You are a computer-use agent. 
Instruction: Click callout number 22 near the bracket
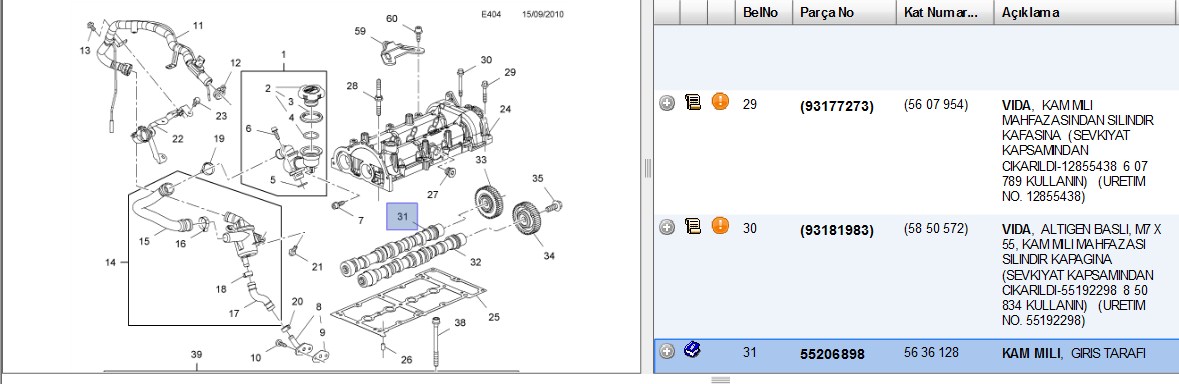coord(177,138)
